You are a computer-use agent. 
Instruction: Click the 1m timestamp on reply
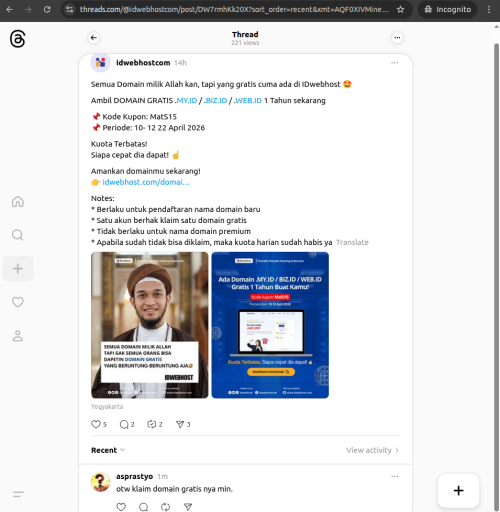point(163,476)
